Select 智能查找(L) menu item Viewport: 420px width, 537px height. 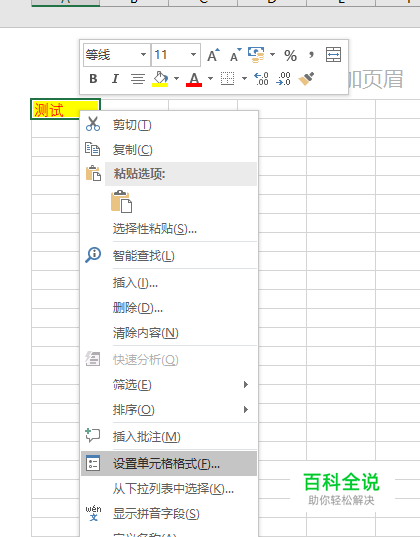(169, 255)
